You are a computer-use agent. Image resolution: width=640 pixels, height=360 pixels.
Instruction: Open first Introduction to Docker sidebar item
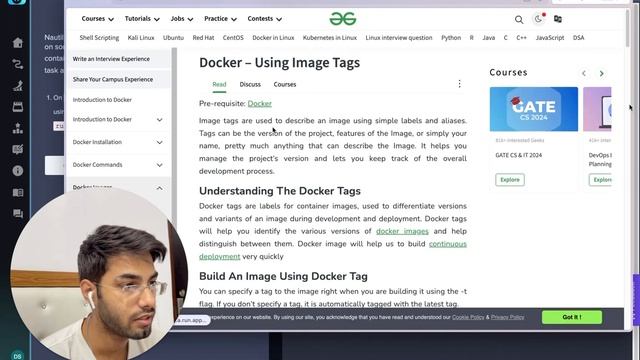(102, 100)
